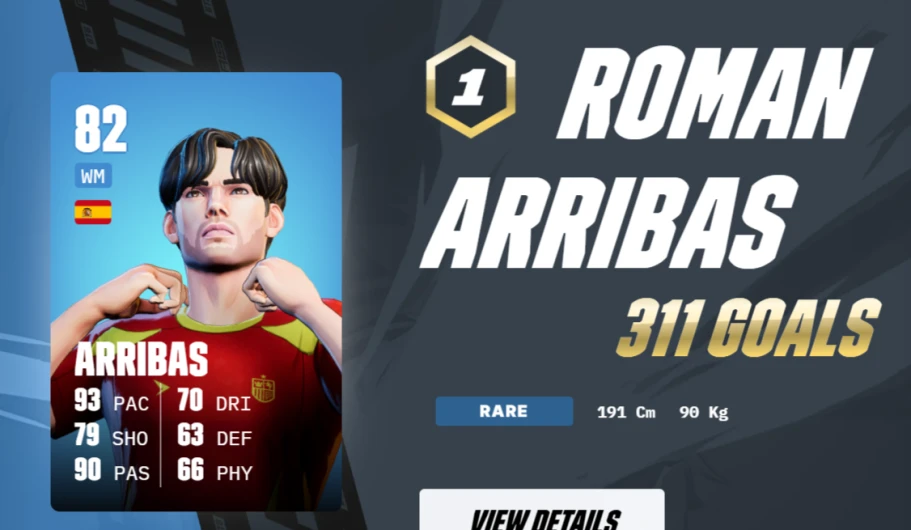Click the 311 GOALS gold text
This screenshot has width=911, height=530.
[x=748, y=328]
